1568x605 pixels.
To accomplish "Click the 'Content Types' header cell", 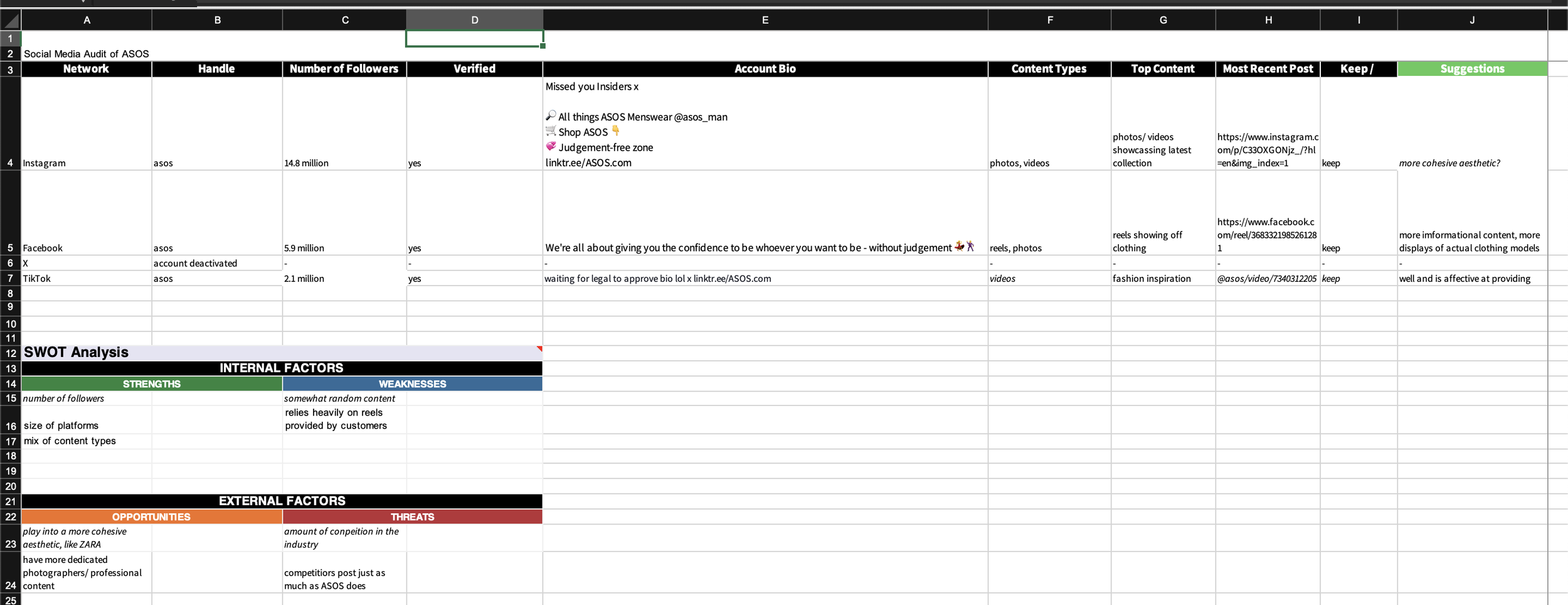I will (x=1049, y=69).
